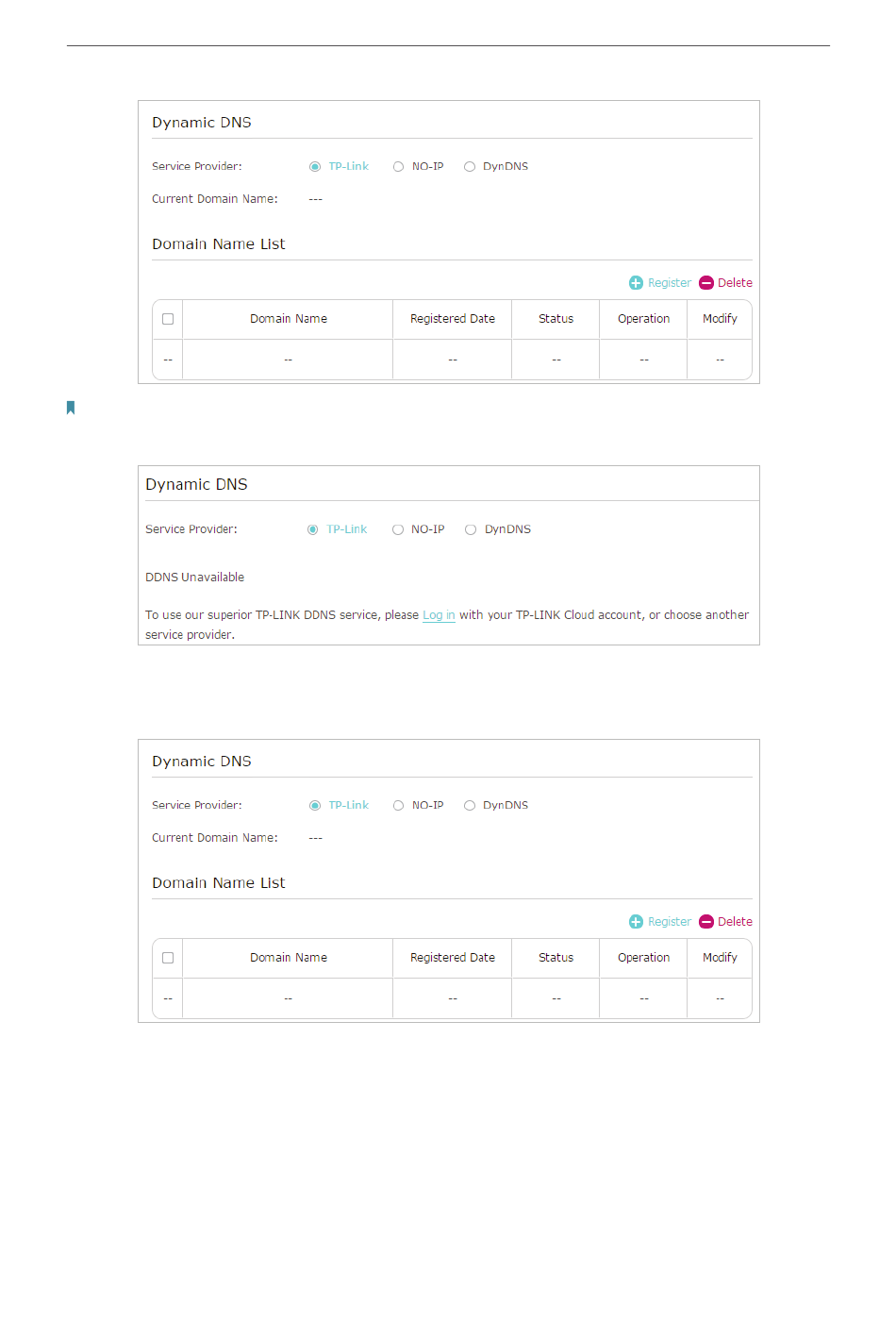Click Registered Date column header in bottom table

tap(453, 958)
